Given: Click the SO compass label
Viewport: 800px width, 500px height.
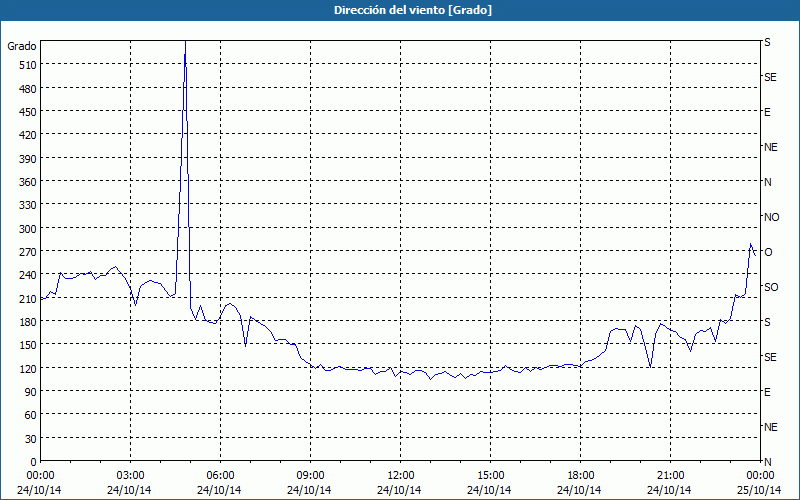Looking at the screenshot, I should (771, 287).
